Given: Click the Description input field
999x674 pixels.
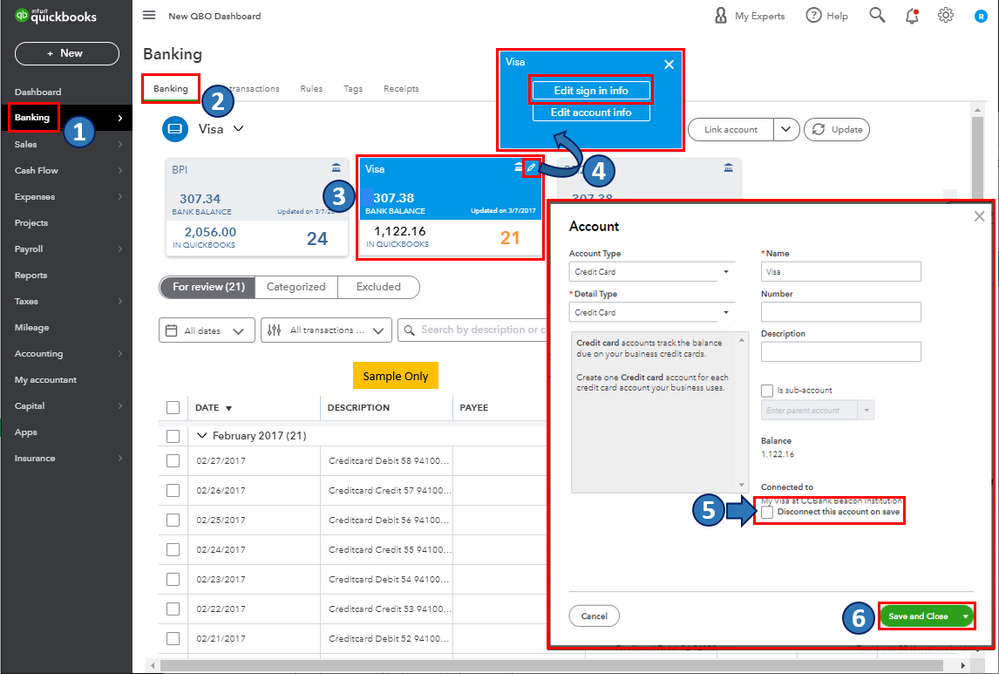Looking at the screenshot, I should point(840,352).
